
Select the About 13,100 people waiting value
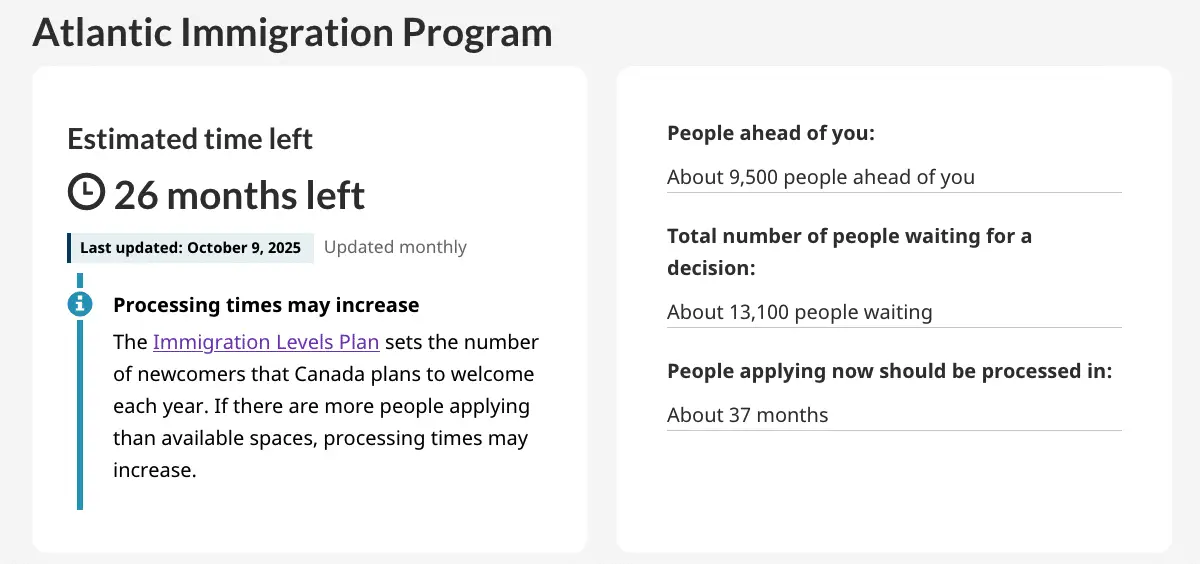(x=799, y=312)
